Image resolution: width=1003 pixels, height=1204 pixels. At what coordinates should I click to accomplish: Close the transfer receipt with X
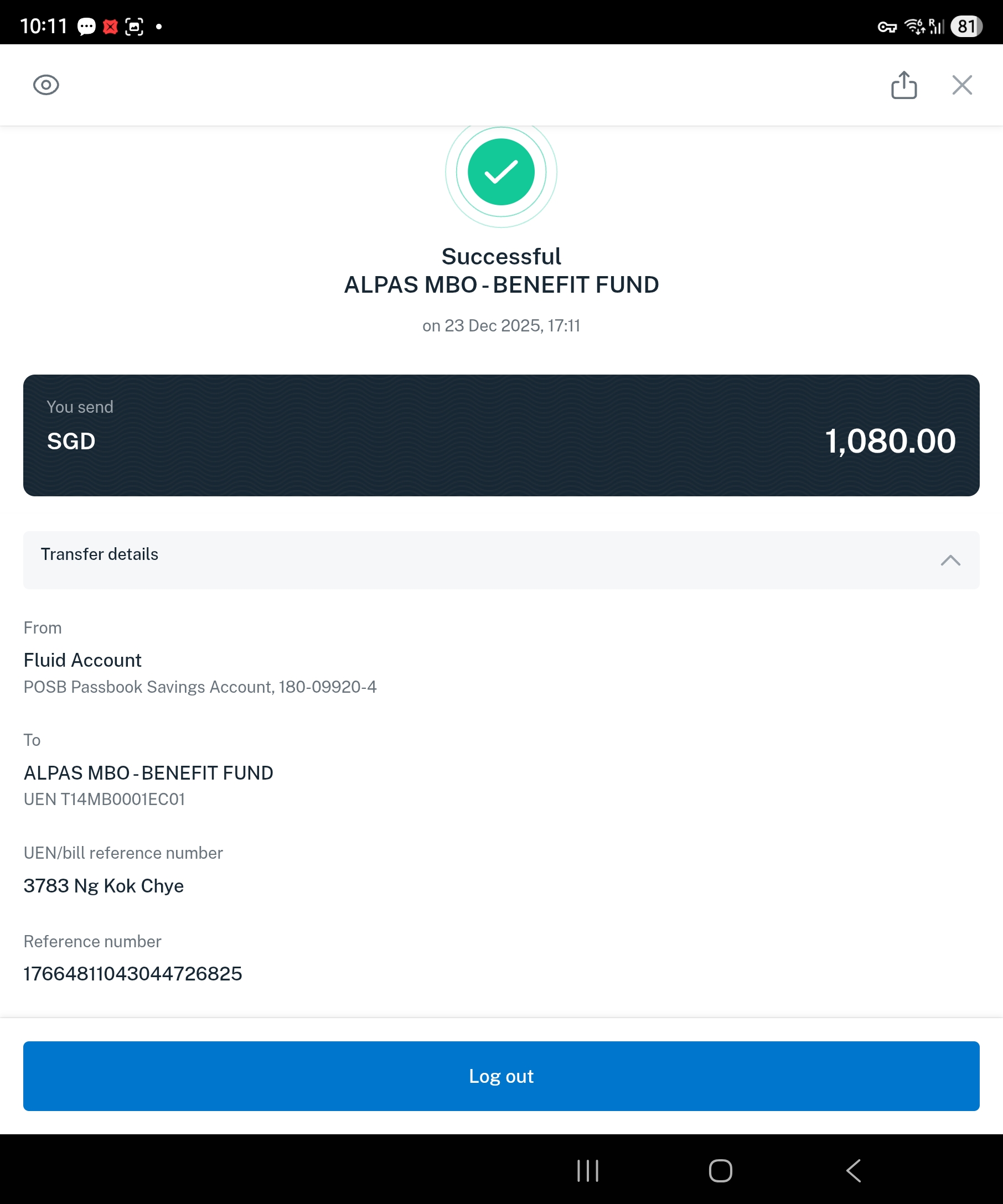tap(961, 85)
